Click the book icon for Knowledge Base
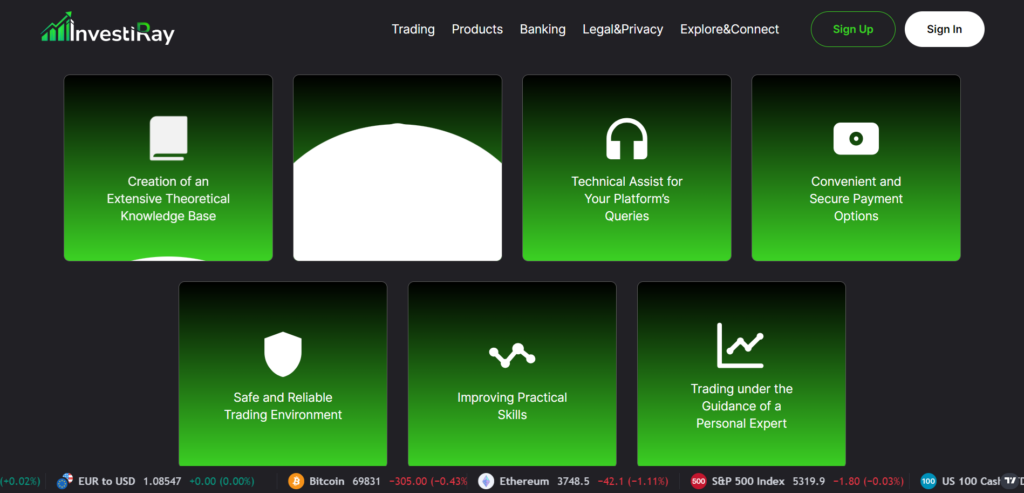Viewport: 1024px width, 493px height. click(168, 138)
